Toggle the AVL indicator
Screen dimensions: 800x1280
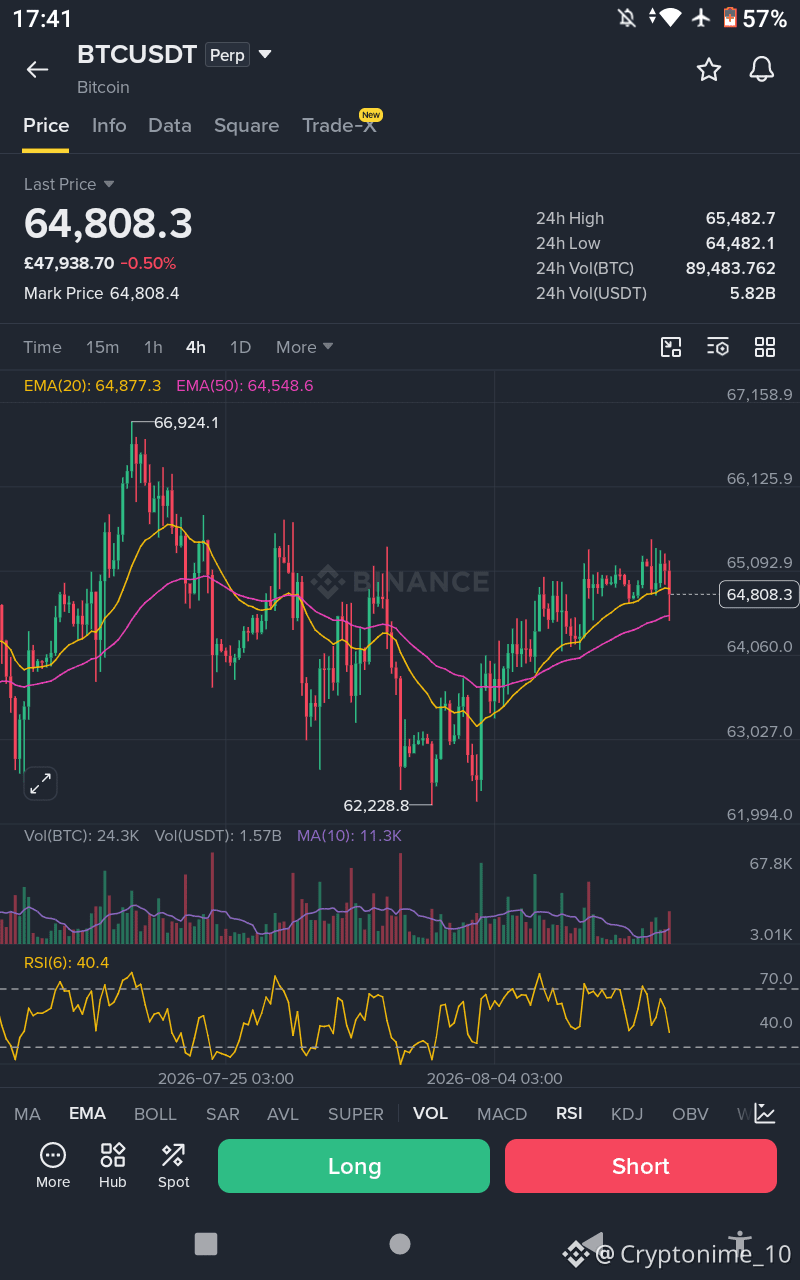tap(283, 1114)
